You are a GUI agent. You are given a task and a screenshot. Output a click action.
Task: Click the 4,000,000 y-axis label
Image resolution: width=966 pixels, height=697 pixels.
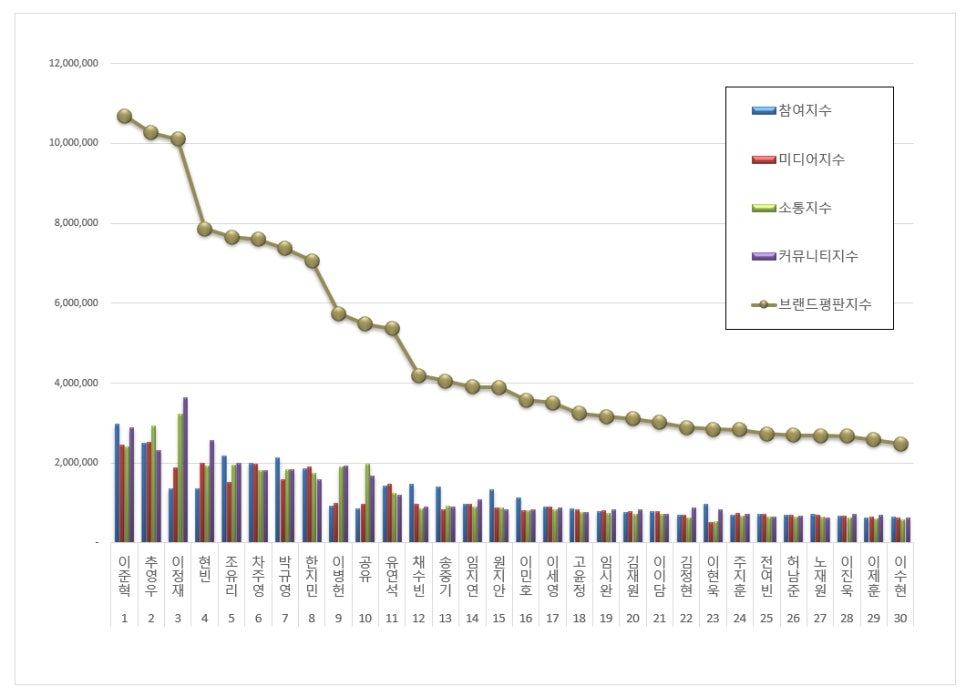click(76, 383)
